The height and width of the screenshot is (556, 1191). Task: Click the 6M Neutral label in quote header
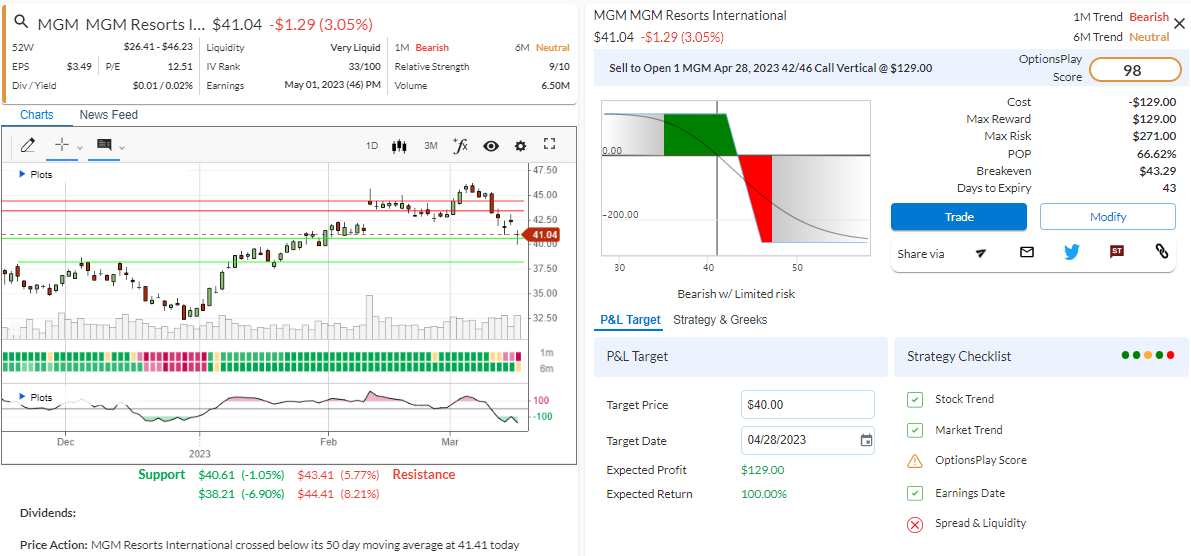[x=542, y=47]
